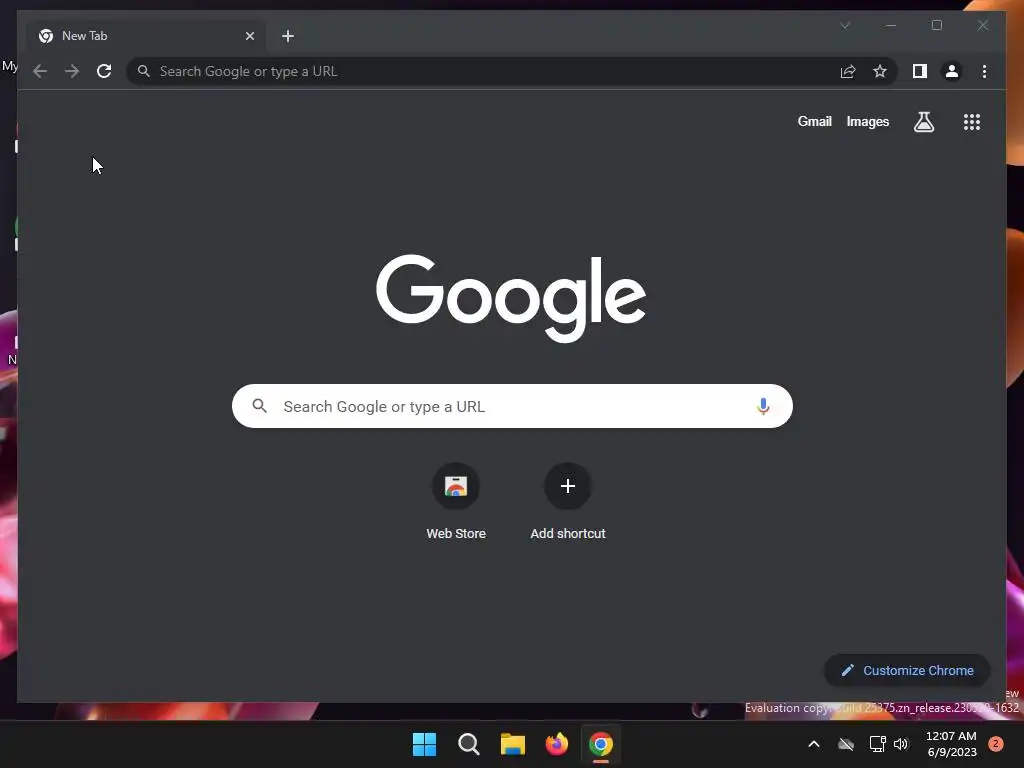Open Search Labs flask icon

click(923, 121)
